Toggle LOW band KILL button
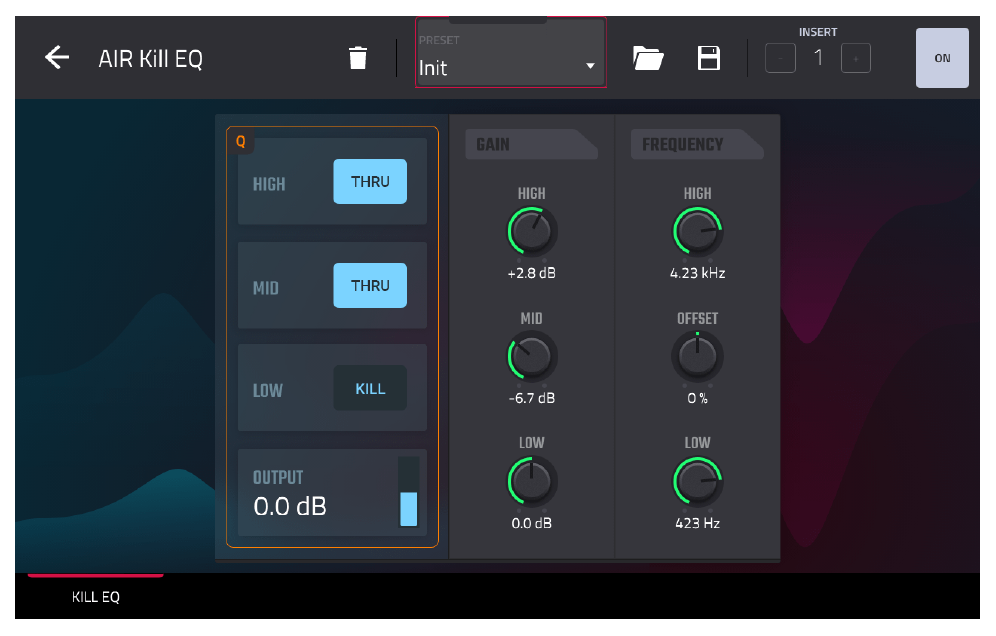Viewport: 996px width, 636px height. [370, 388]
